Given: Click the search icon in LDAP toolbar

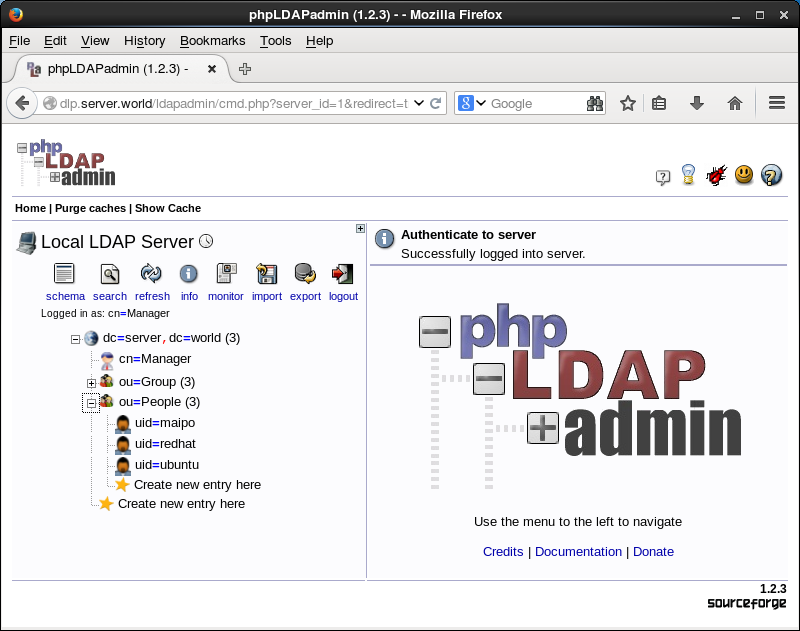Looking at the screenshot, I should pos(110,274).
